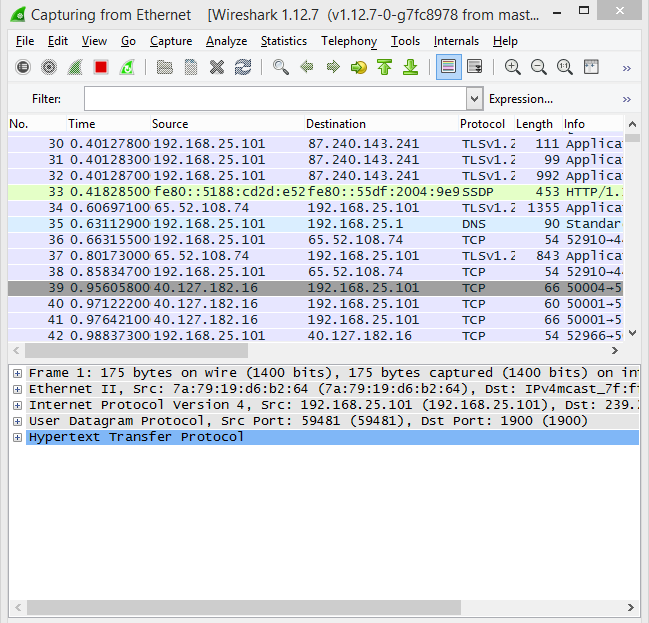Zoom in packet text icon
Viewport: 649px width, 623px height.
[x=512, y=67]
